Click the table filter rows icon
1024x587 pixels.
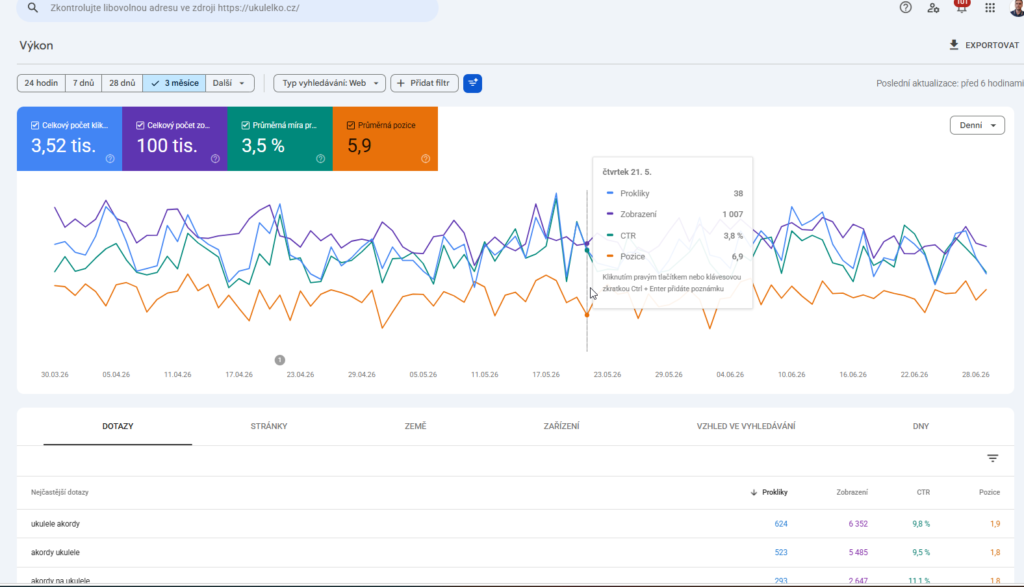[x=993, y=458]
